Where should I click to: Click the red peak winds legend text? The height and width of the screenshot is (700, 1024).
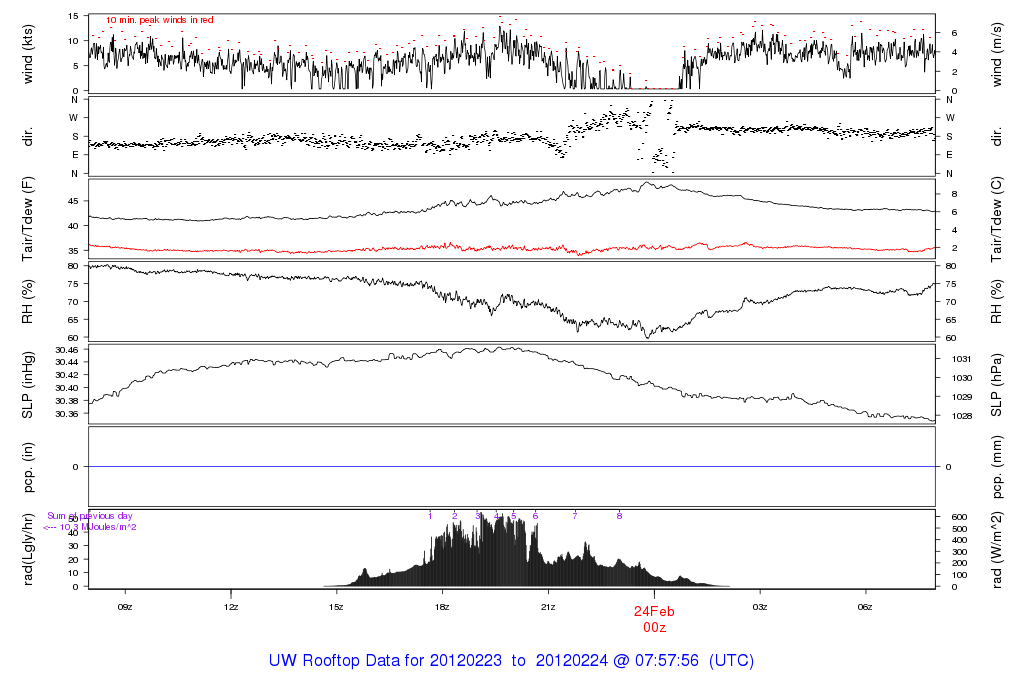(x=160, y=20)
